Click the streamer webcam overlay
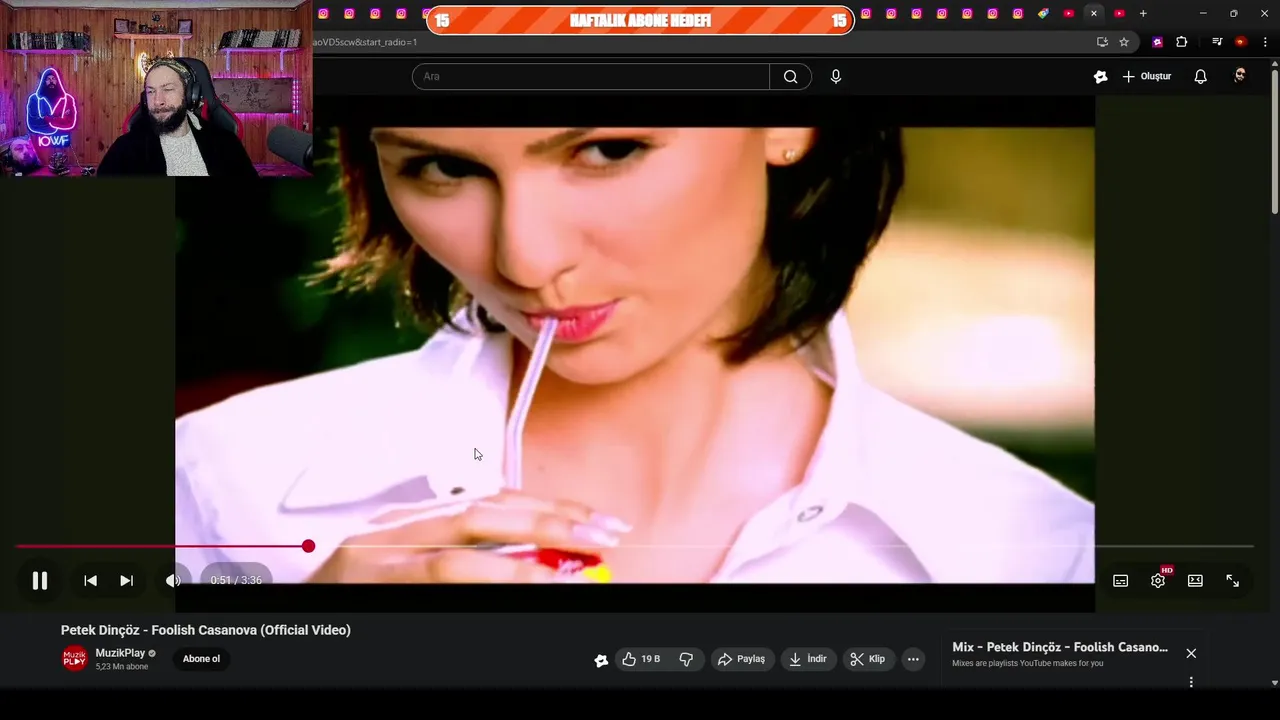Screen dimensions: 1280x720 click(156, 88)
